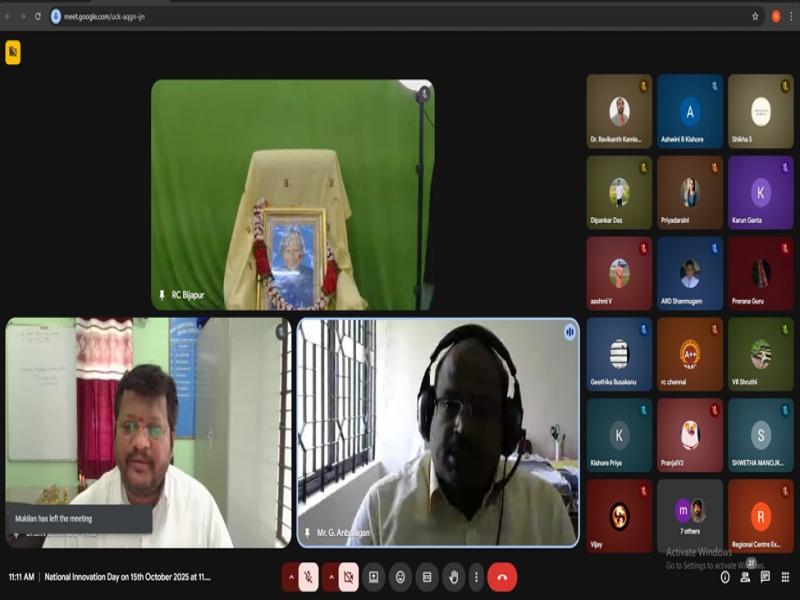Select Karun Ganta participant tile
The width and height of the screenshot is (800, 600).
point(760,192)
